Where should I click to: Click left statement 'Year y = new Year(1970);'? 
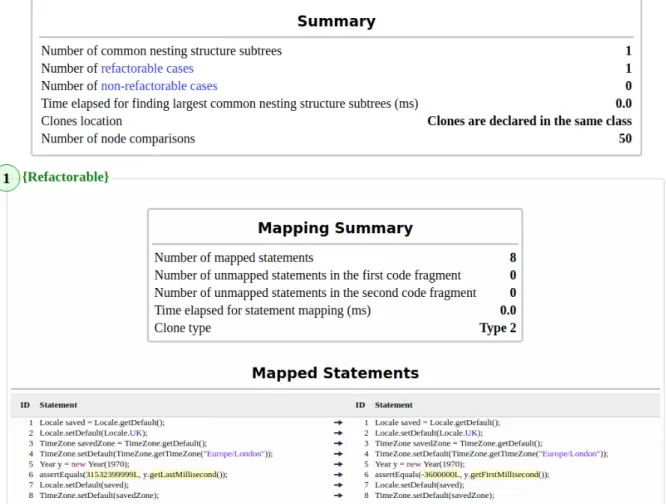[x=85, y=464]
